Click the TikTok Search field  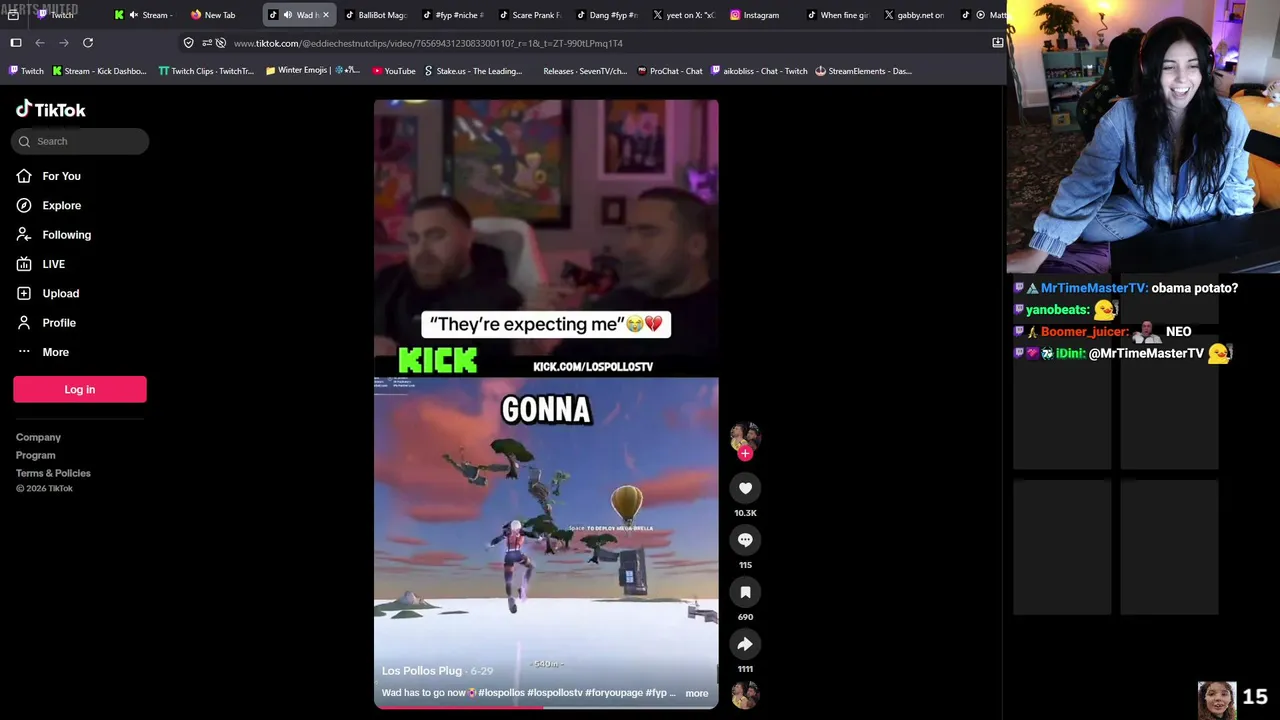click(x=80, y=141)
